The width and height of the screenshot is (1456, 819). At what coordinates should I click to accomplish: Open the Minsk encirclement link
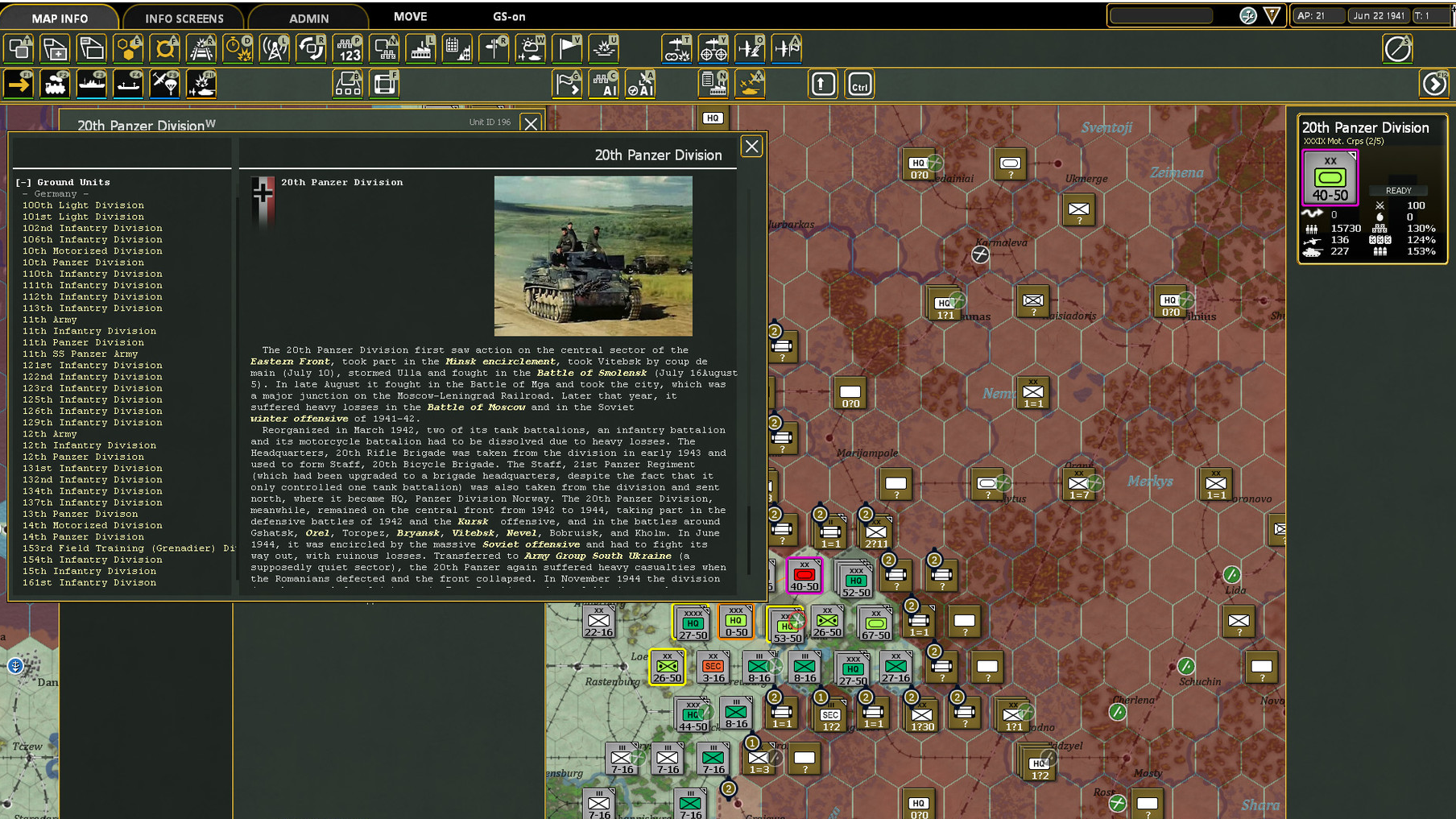tap(501, 362)
